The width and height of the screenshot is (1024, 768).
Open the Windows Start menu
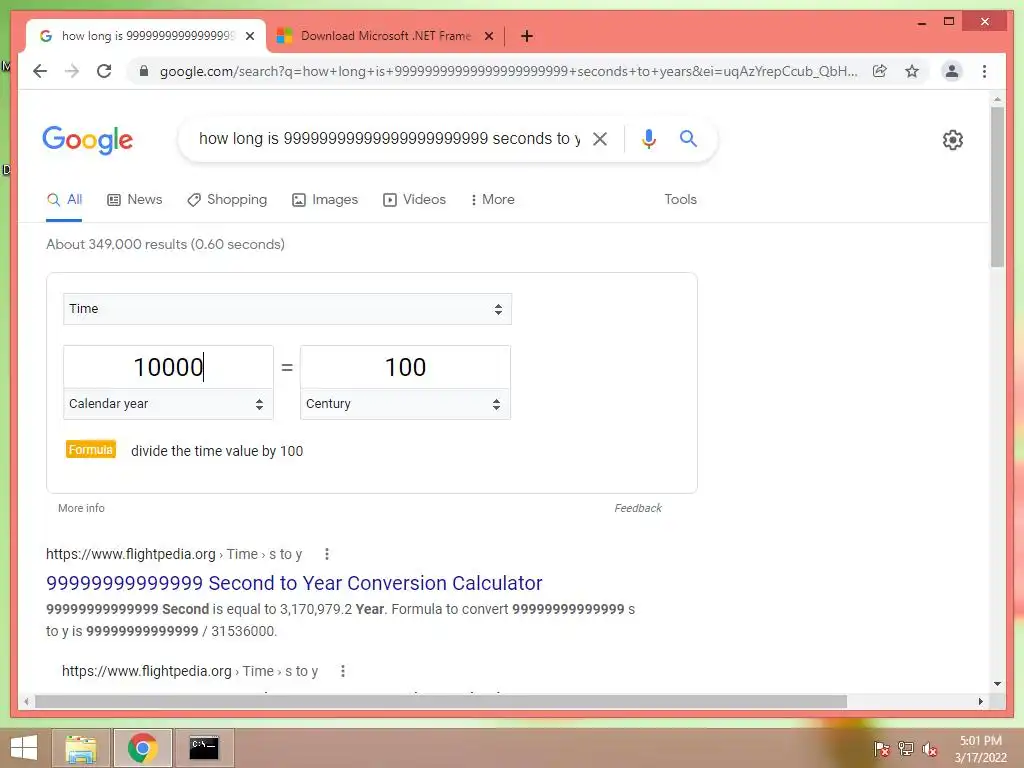(x=24, y=748)
